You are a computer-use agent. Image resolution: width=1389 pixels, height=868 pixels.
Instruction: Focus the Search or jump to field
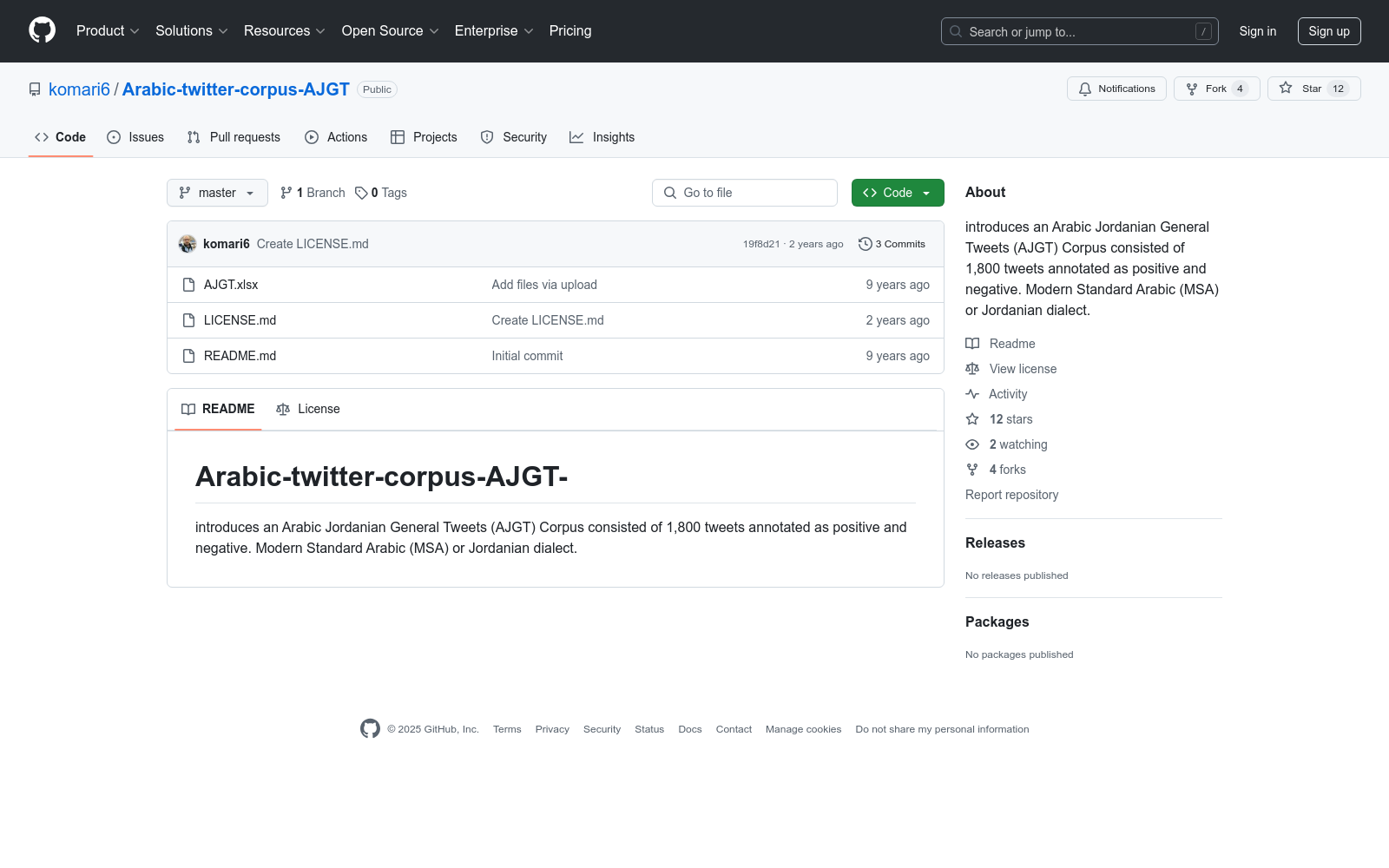[x=1080, y=31]
